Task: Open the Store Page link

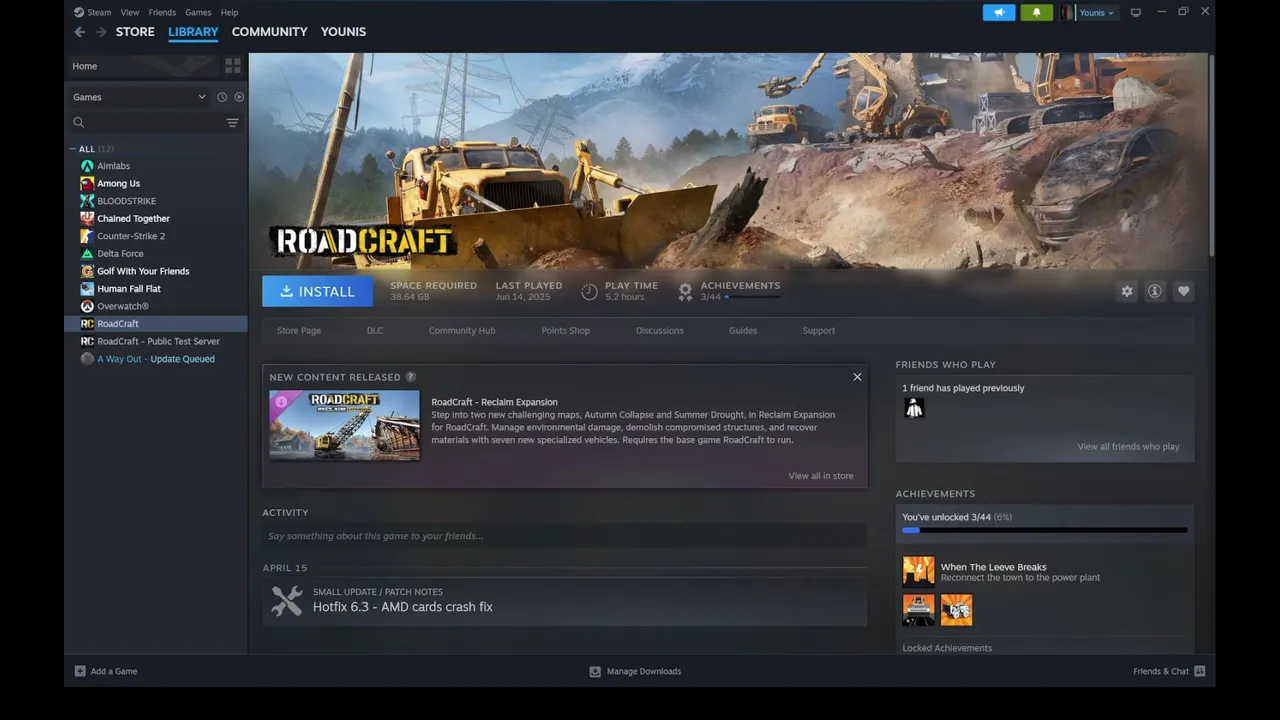Action: pyautogui.click(x=299, y=331)
